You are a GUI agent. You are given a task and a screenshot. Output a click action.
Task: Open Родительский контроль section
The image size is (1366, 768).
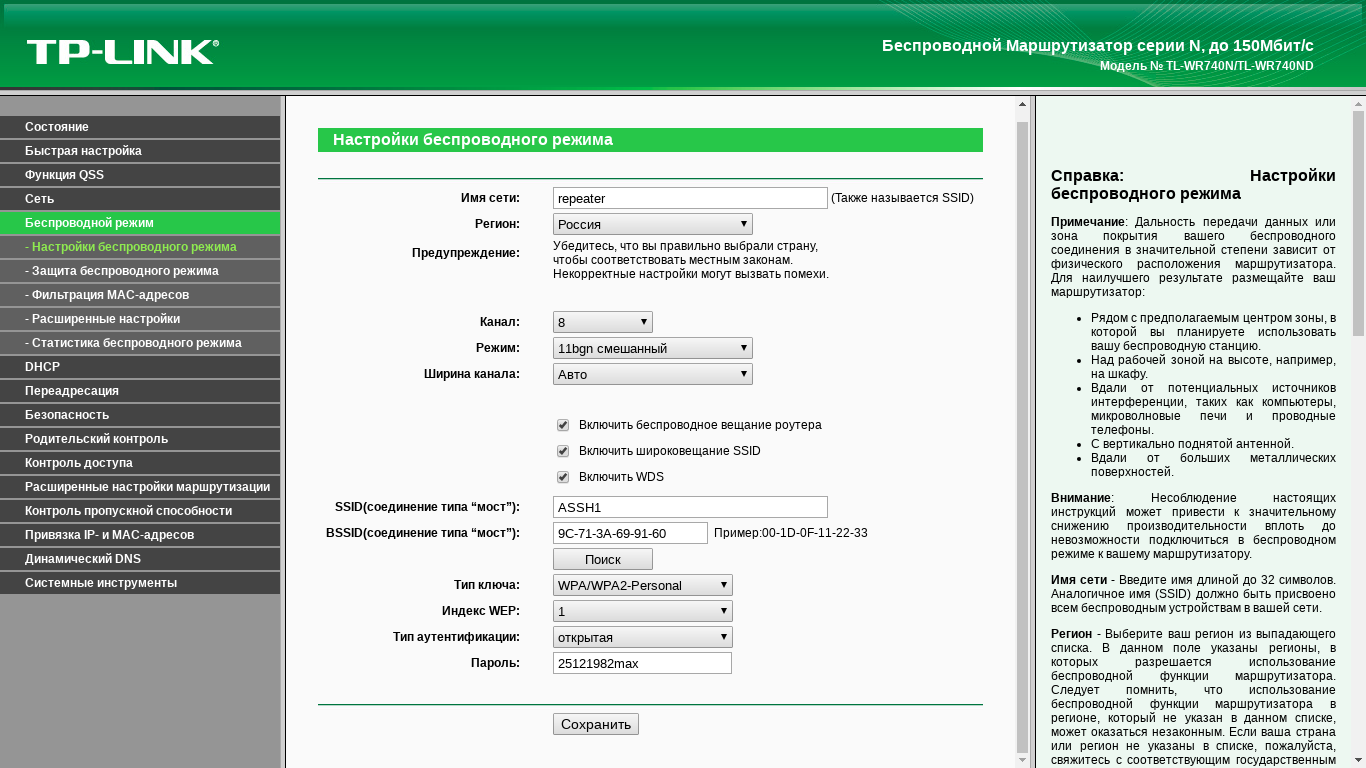click(x=140, y=439)
